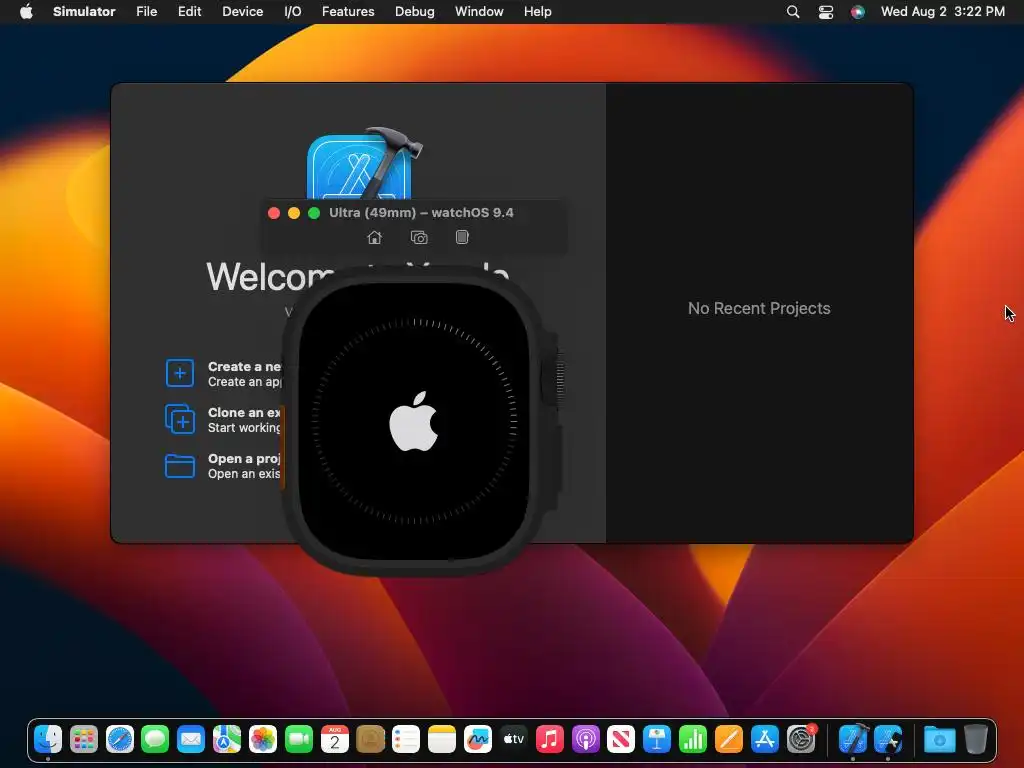Screen dimensions: 1024x768
Task: Select Open a project option in Xcode
Action: click(223, 466)
